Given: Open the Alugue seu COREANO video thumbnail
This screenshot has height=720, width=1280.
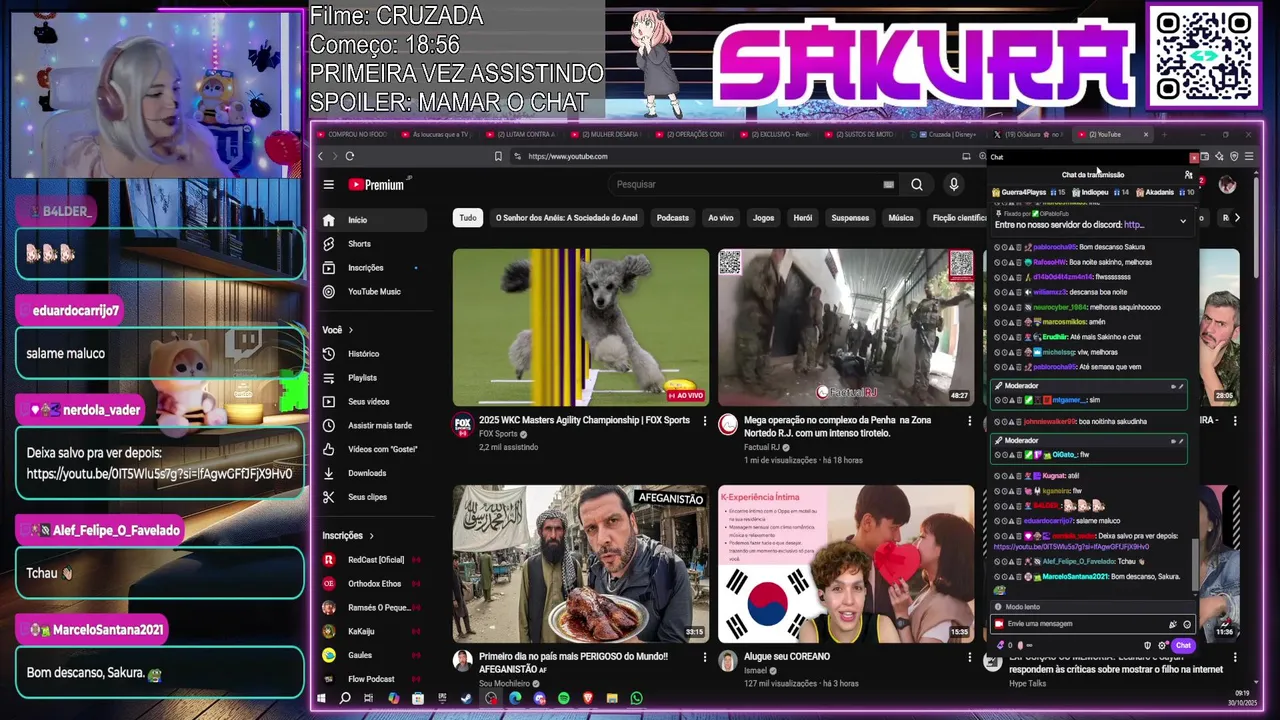Looking at the screenshot, I should pos(846,563).
